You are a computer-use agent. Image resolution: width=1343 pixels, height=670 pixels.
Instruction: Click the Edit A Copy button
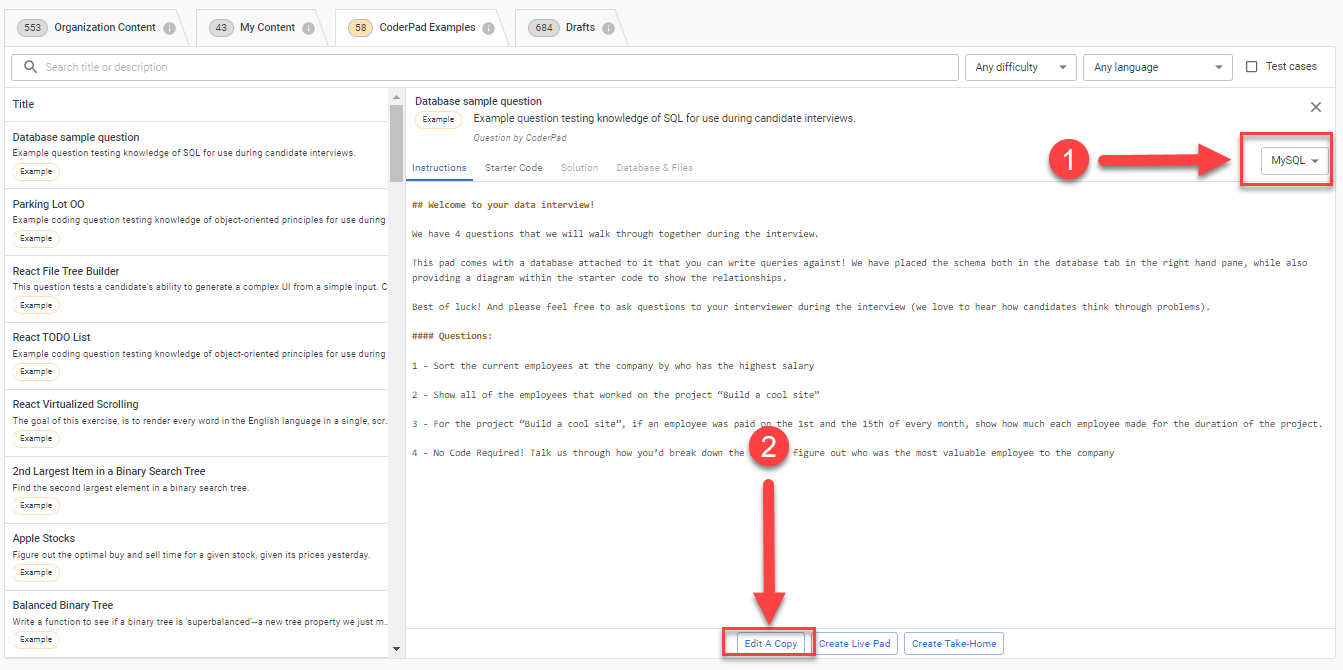pos(771,643)
